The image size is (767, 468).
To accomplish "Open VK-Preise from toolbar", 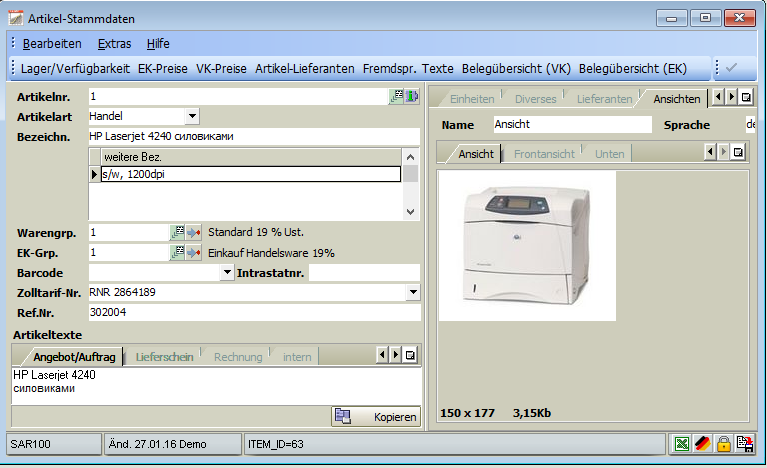I will (221, 68).
